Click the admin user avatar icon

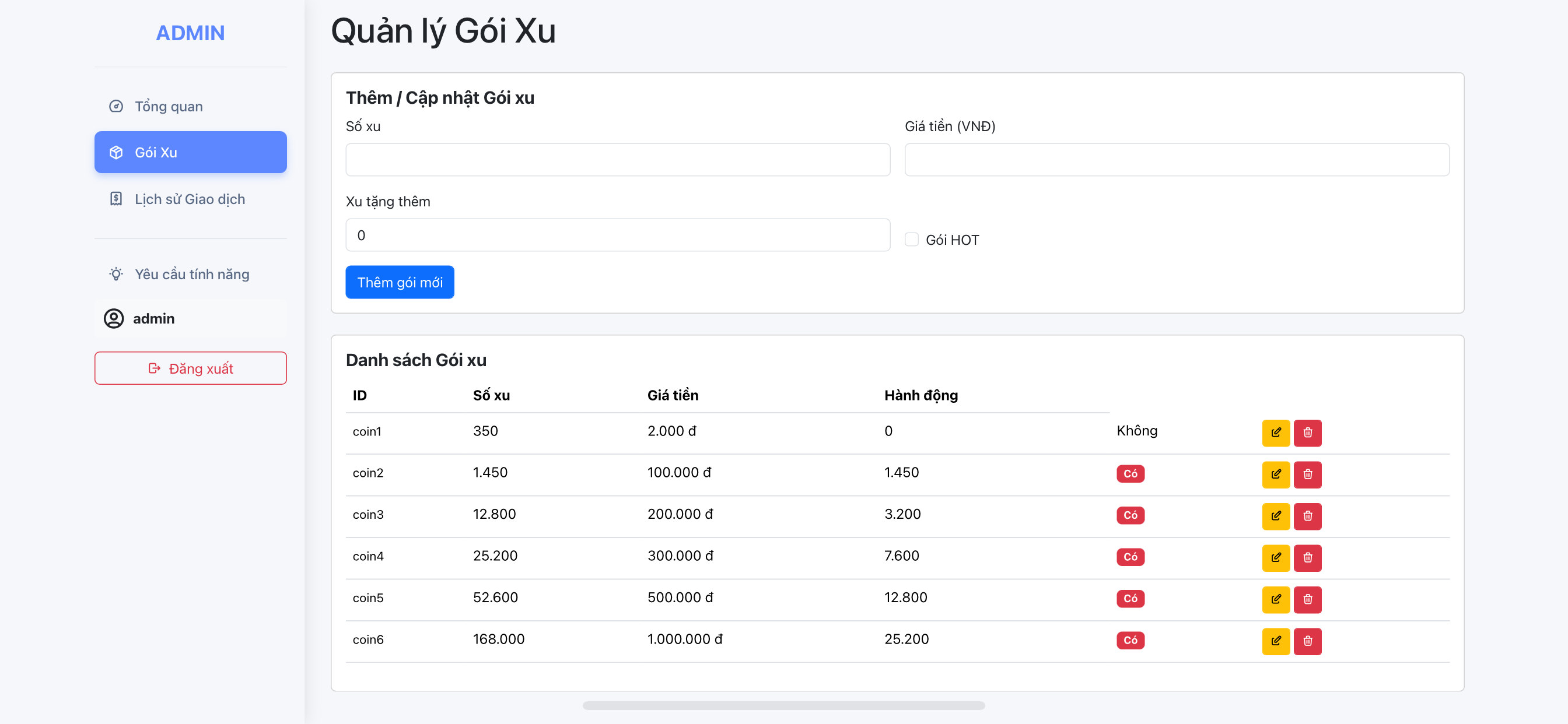(114, 318)
